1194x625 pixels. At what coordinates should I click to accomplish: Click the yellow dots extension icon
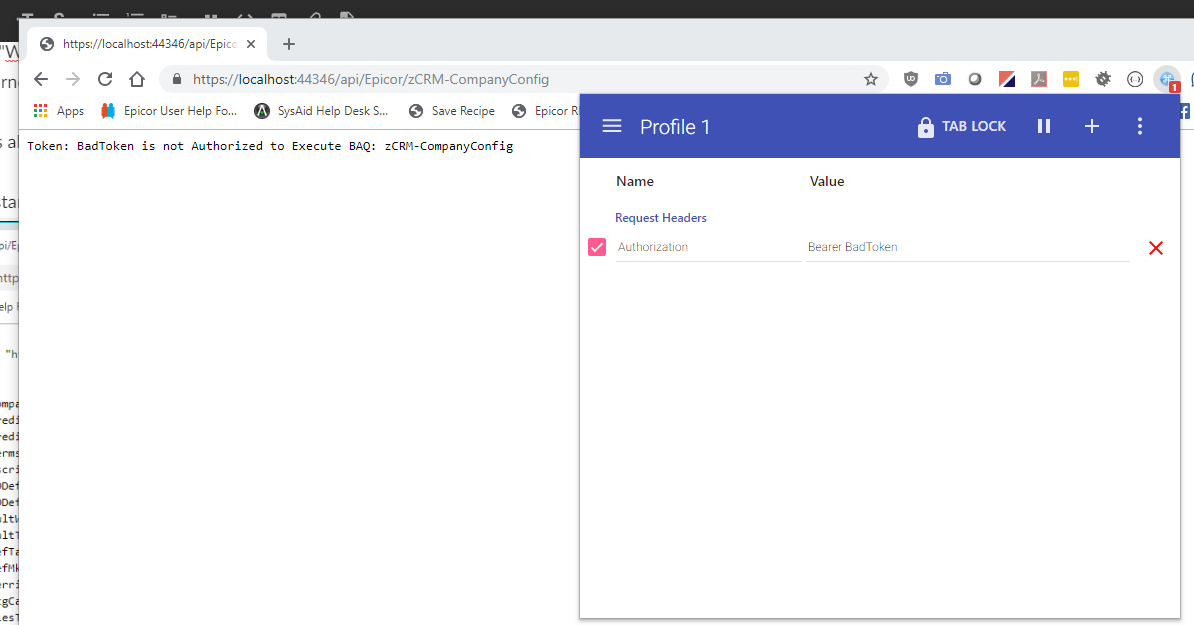click(x=1071, y=79)
